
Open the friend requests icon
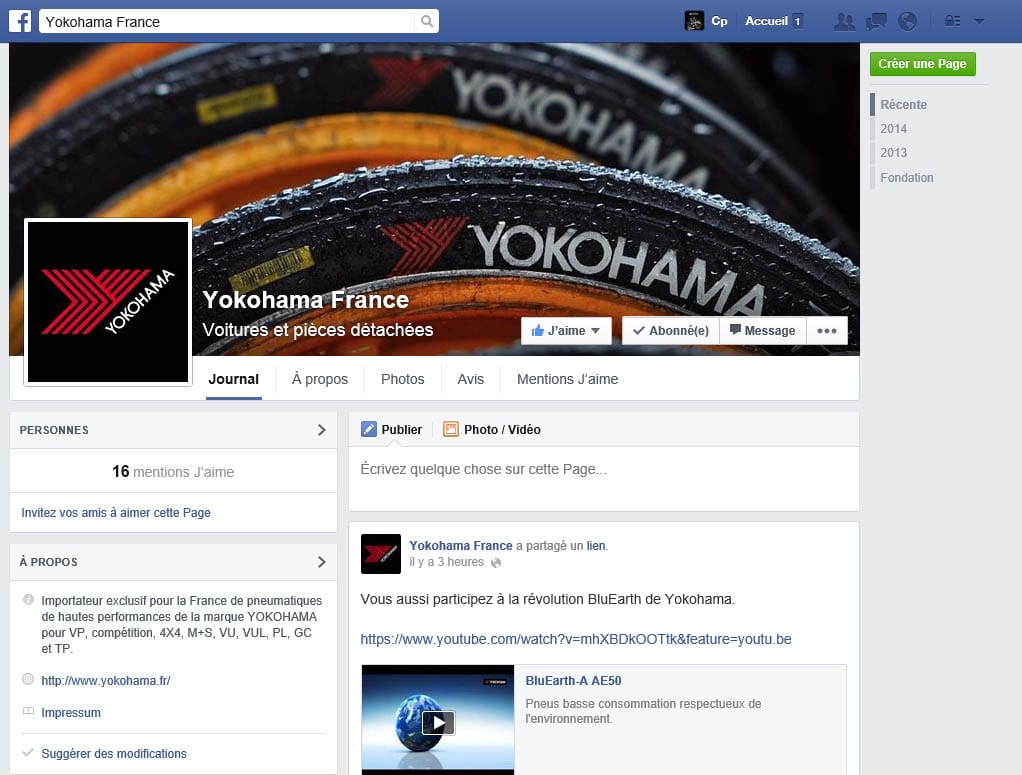[x=844, y=21]
